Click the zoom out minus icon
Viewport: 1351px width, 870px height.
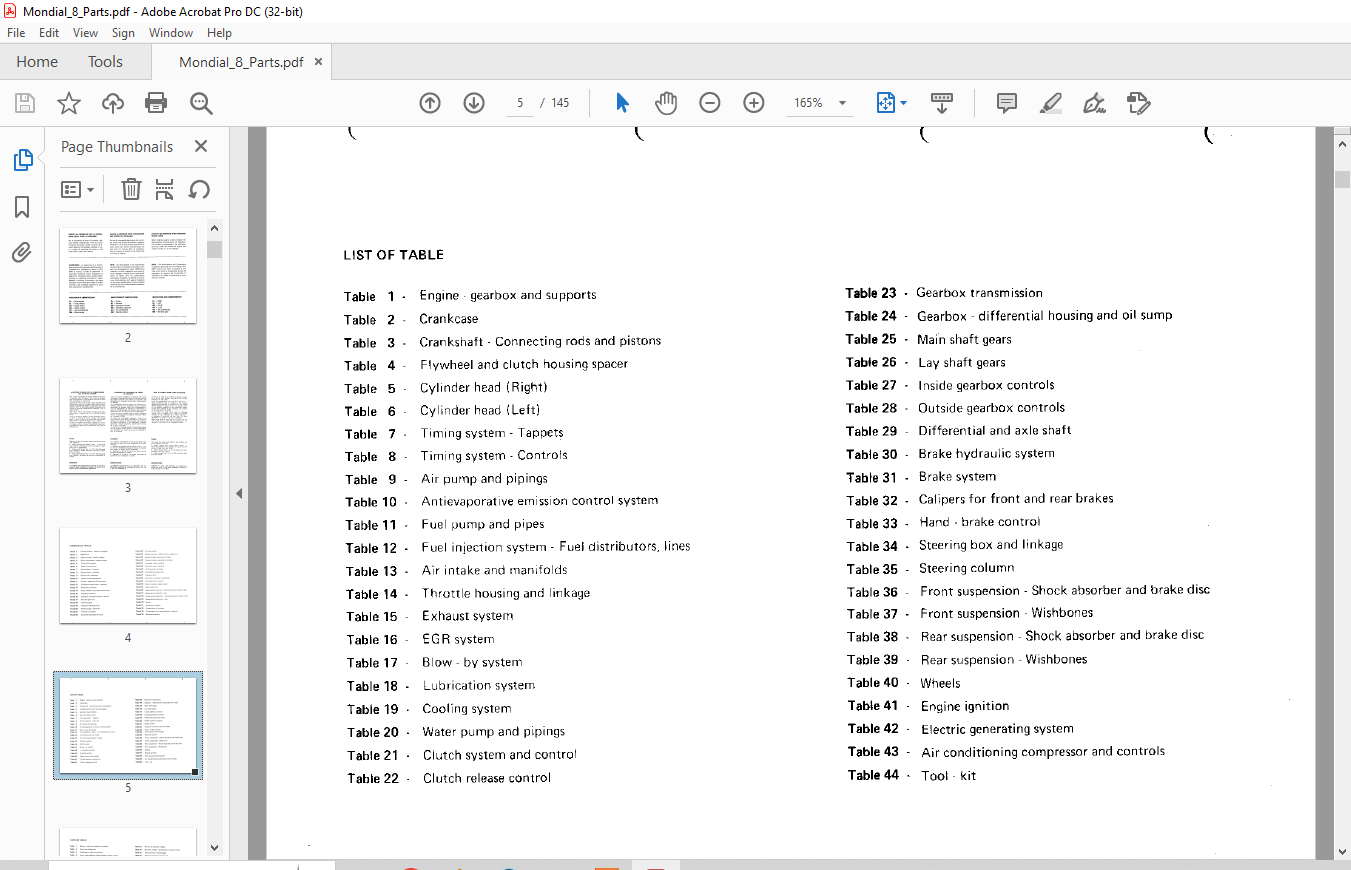click(x=710, y=103)
